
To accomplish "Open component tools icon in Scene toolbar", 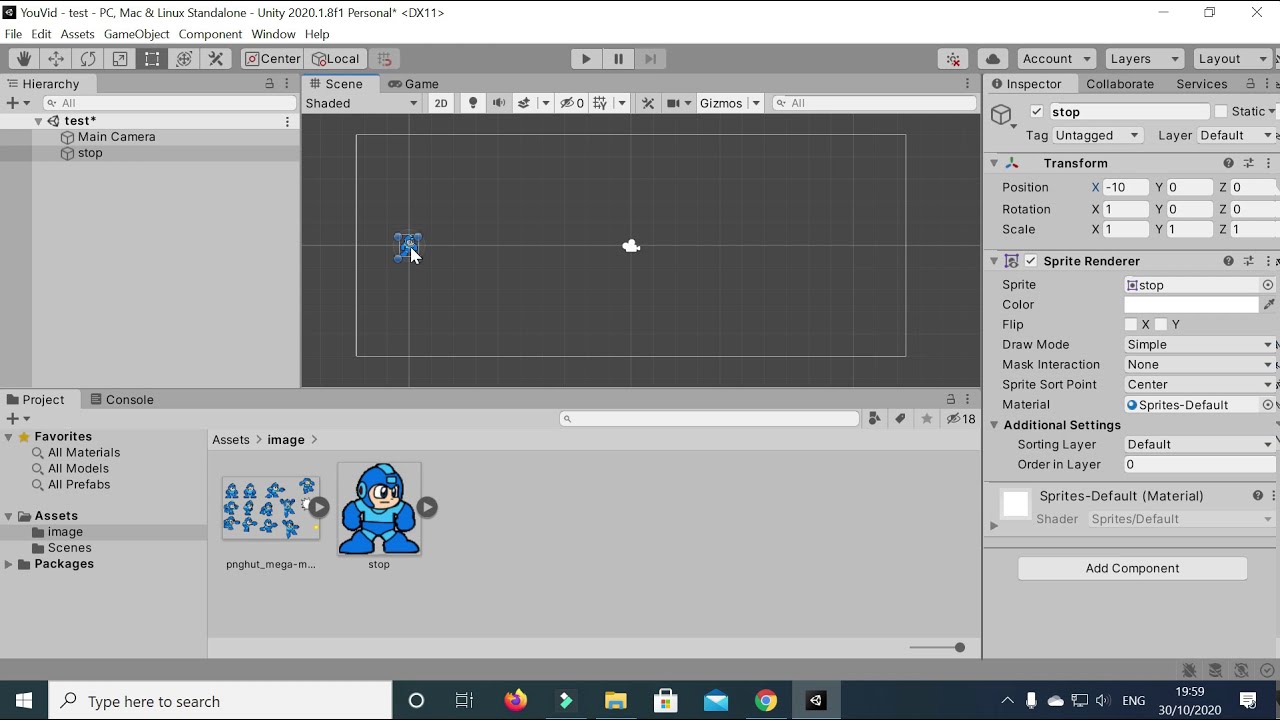I will 648,103.
